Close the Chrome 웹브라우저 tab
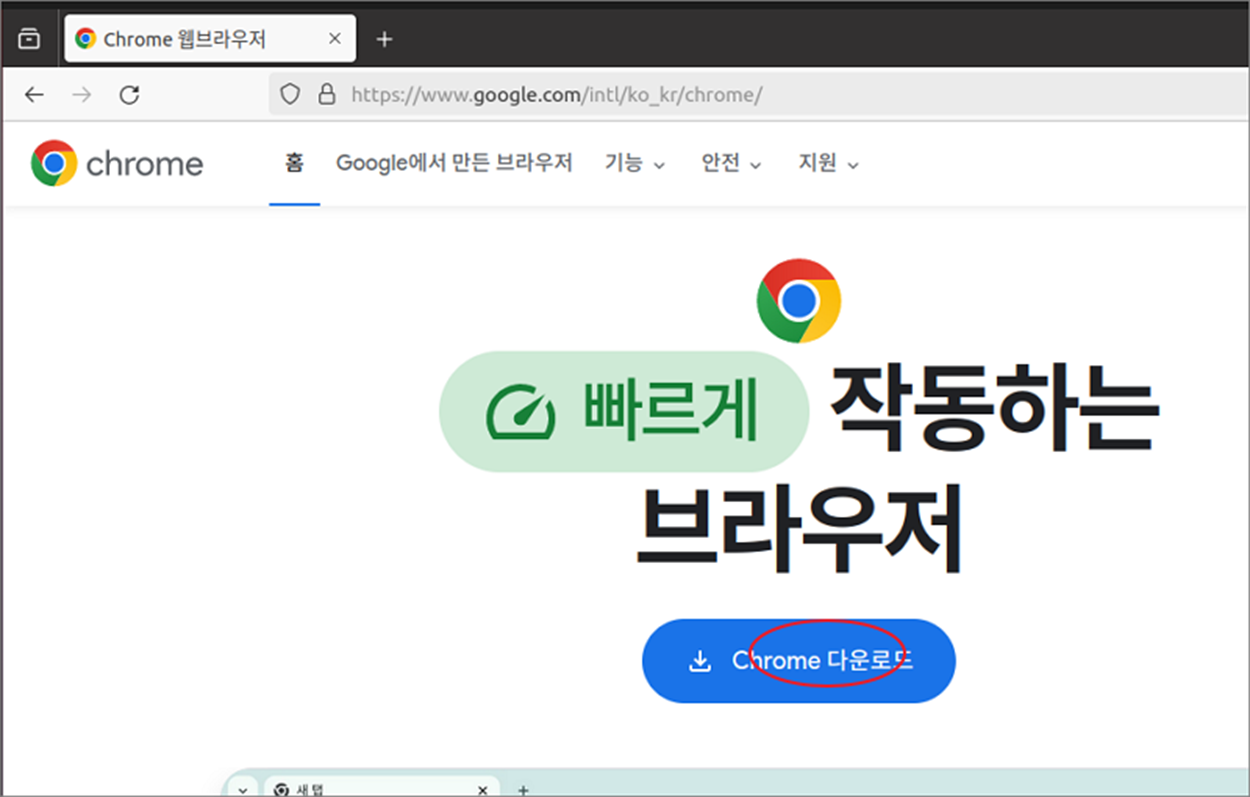 (x=335, y=39)
